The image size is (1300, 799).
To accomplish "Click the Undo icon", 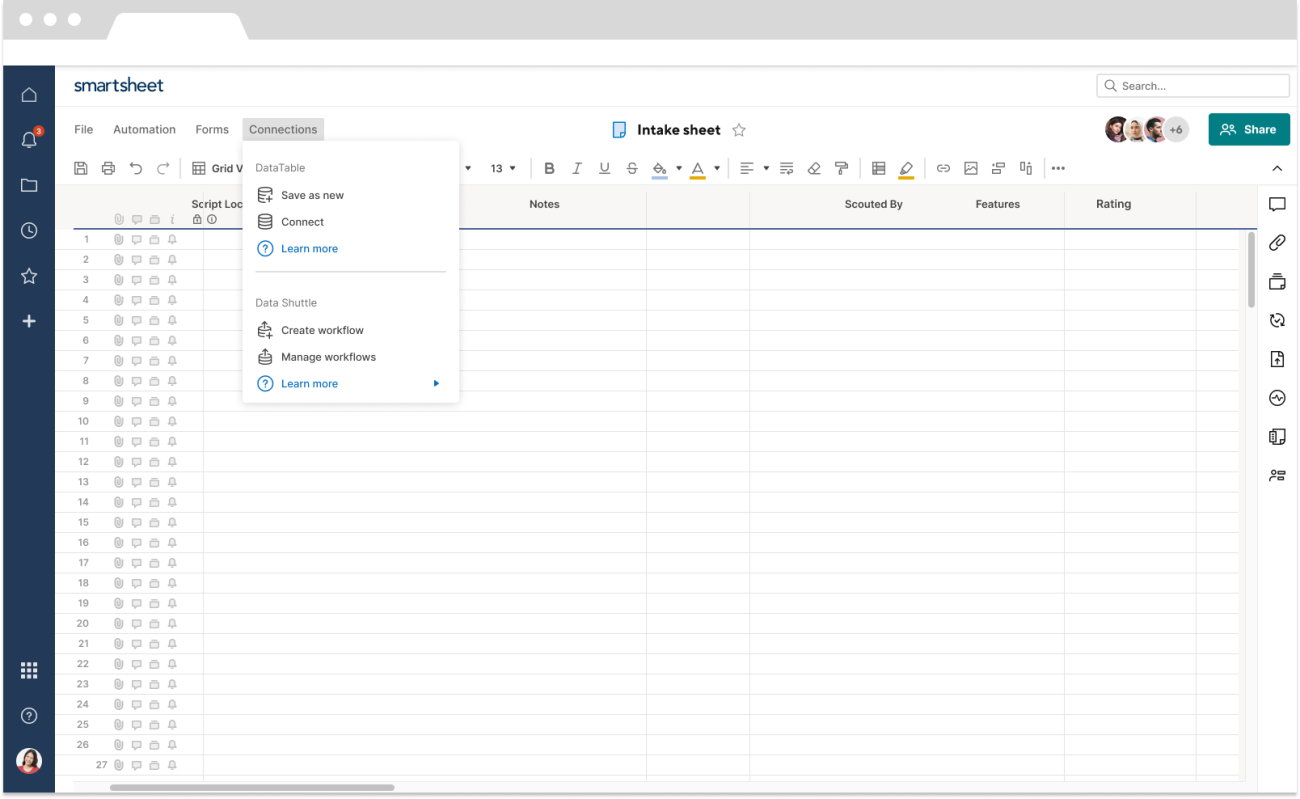I will coord(136,168).
